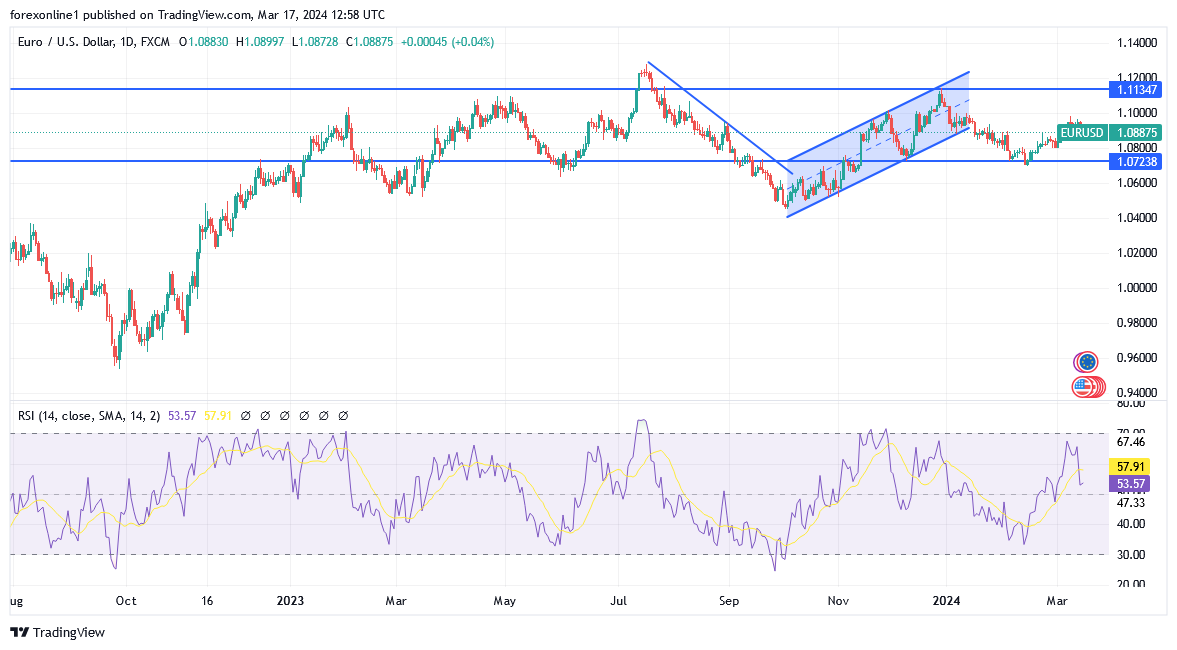The width and height of the screenshot is (1177, 650).
Task: Click the 1.14000 price scale label
Action: point(1136,43)
